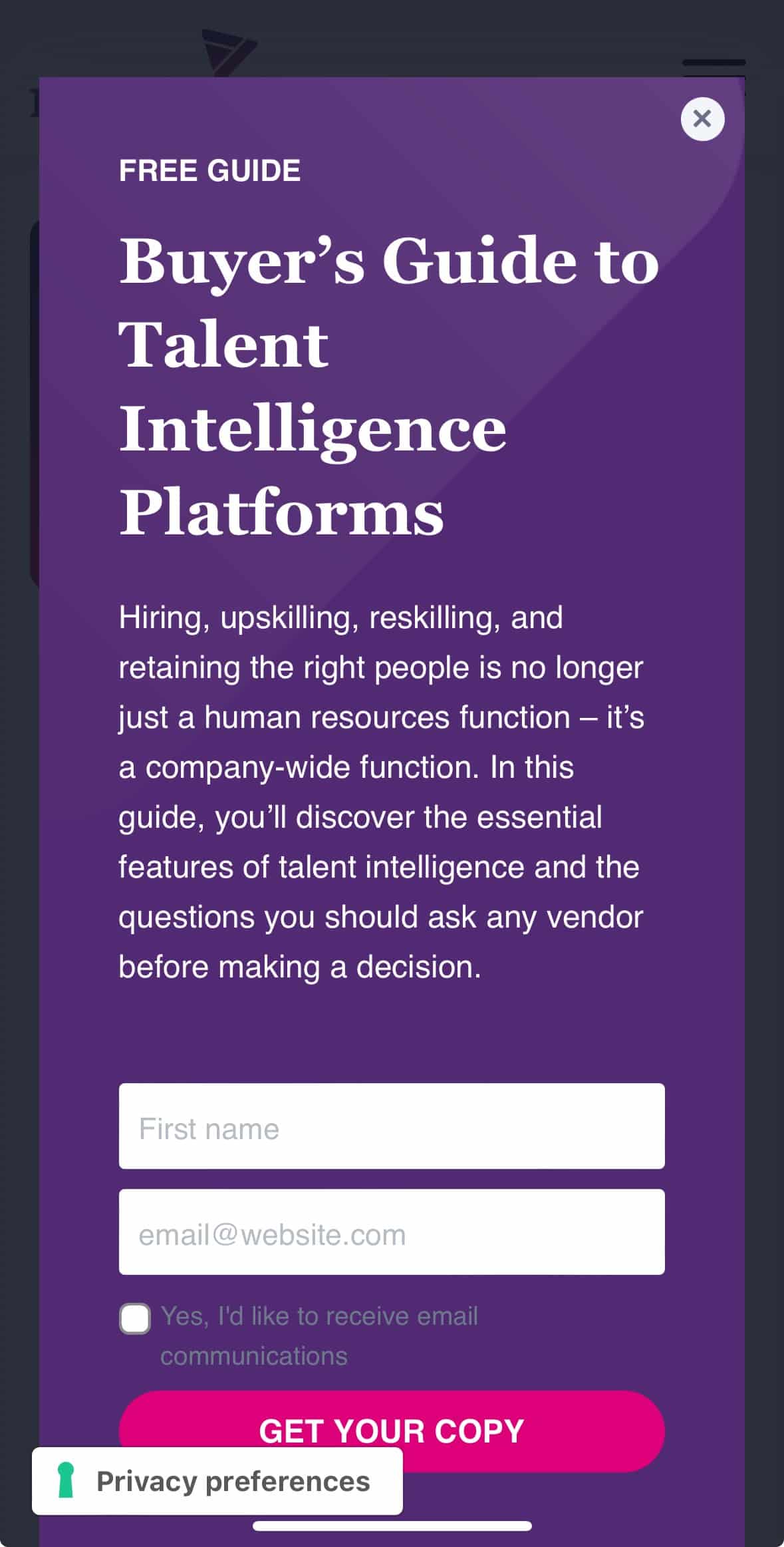Close the Free Guide popup
Viewport: 784px width, 1547px height.
coord(702,119)
